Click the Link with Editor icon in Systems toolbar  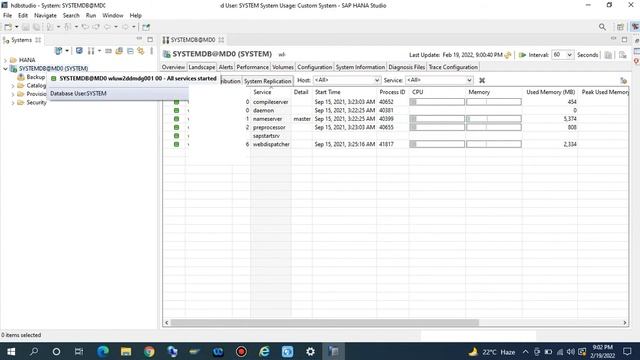point(140,51)
